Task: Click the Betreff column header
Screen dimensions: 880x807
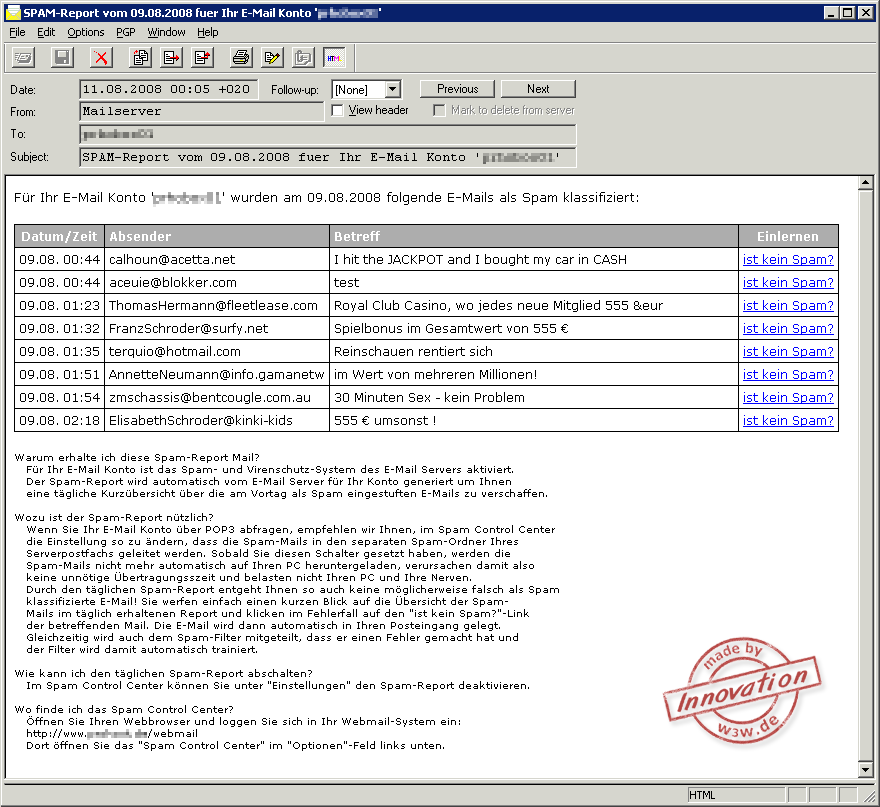Action: [534, 236]
